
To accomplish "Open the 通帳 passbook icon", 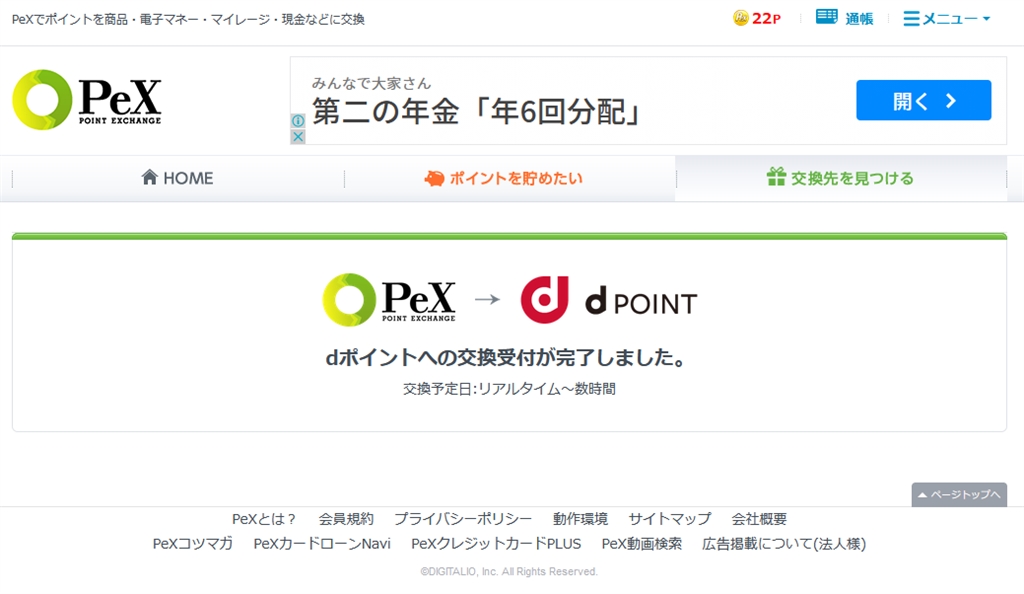I will point(826,17).
